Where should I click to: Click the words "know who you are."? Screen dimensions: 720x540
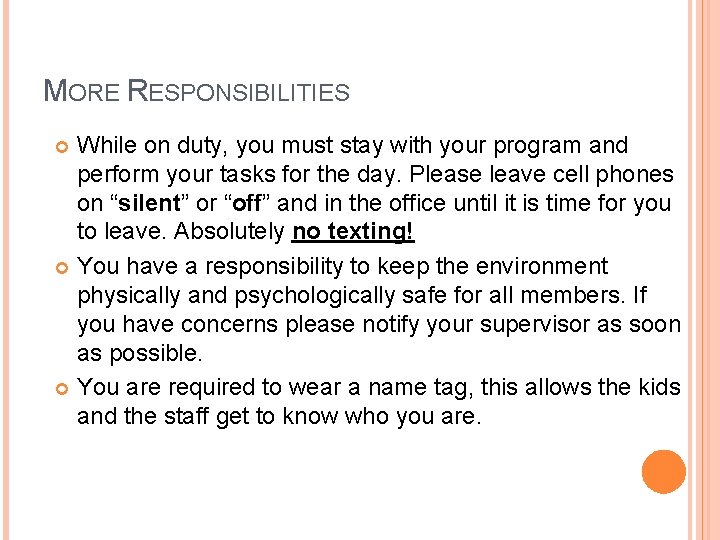pos(398,416)
